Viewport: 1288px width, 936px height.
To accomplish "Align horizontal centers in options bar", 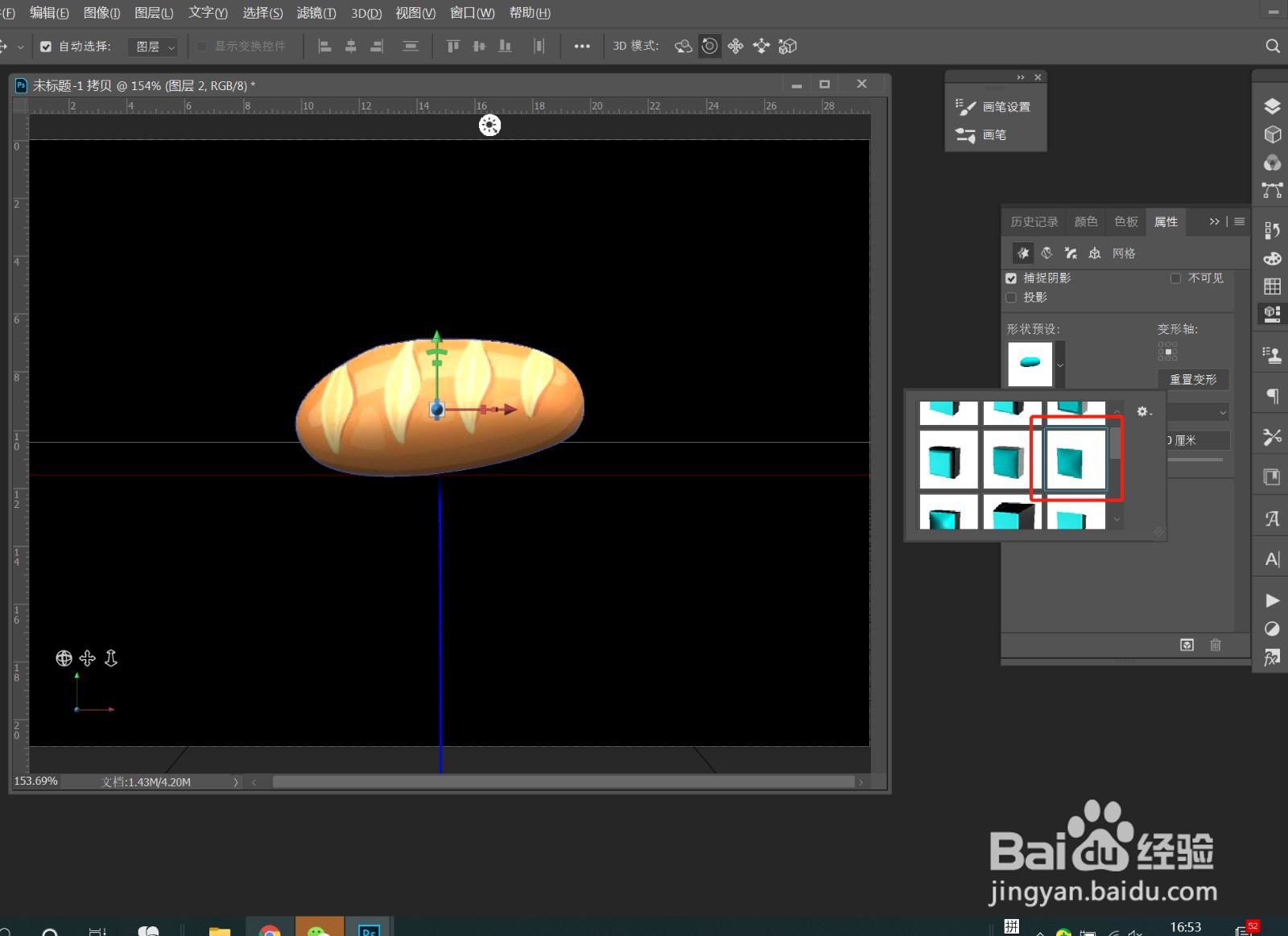I will [351, 46].
